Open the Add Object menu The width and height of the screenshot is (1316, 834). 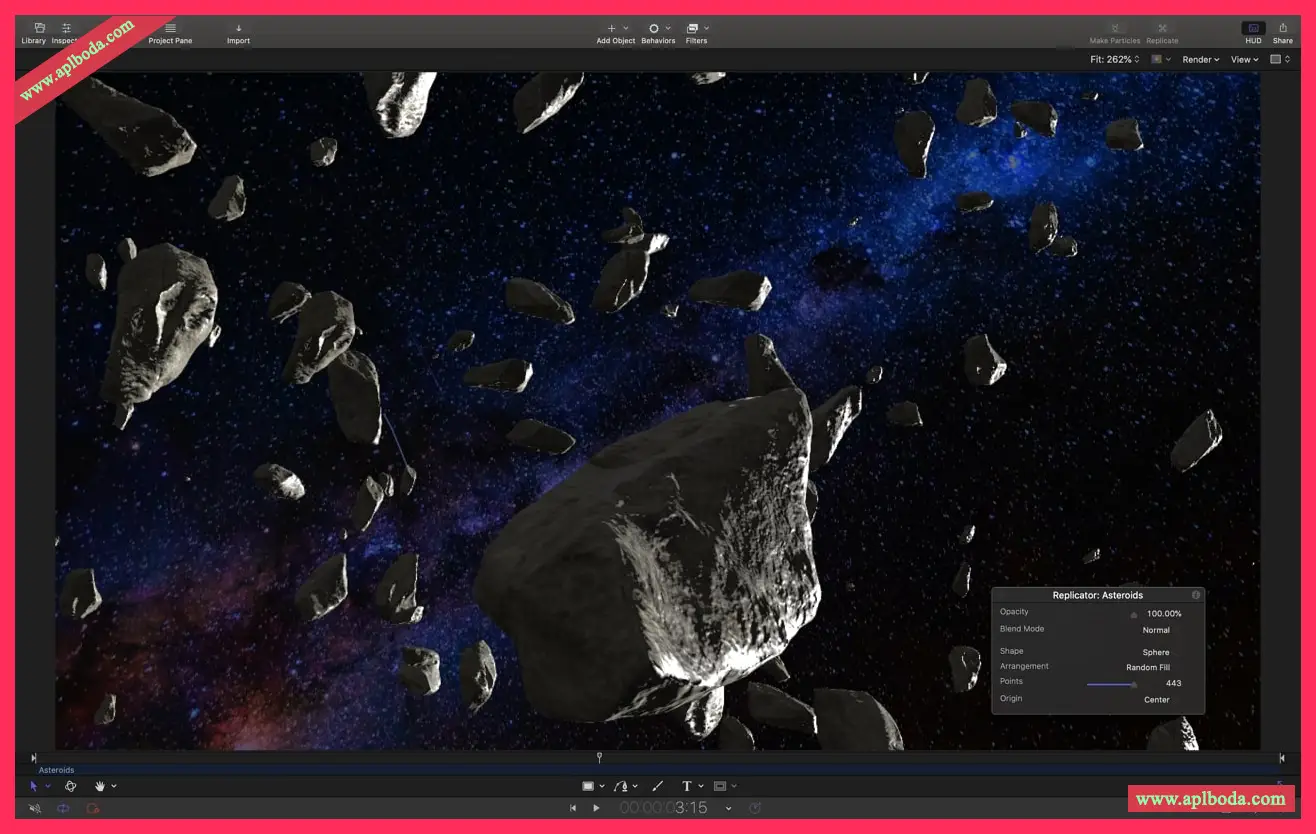pos(615,33)
